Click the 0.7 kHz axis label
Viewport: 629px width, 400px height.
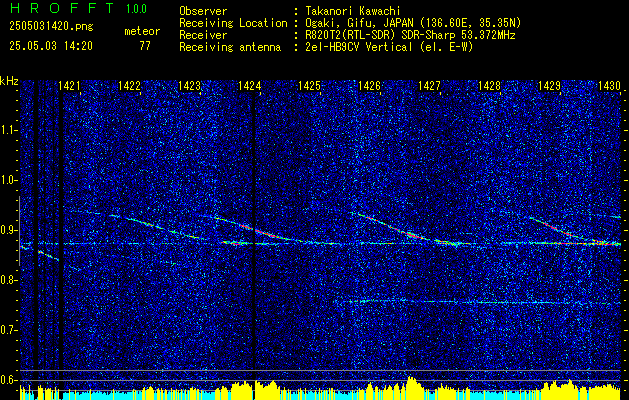click(9, 330)
